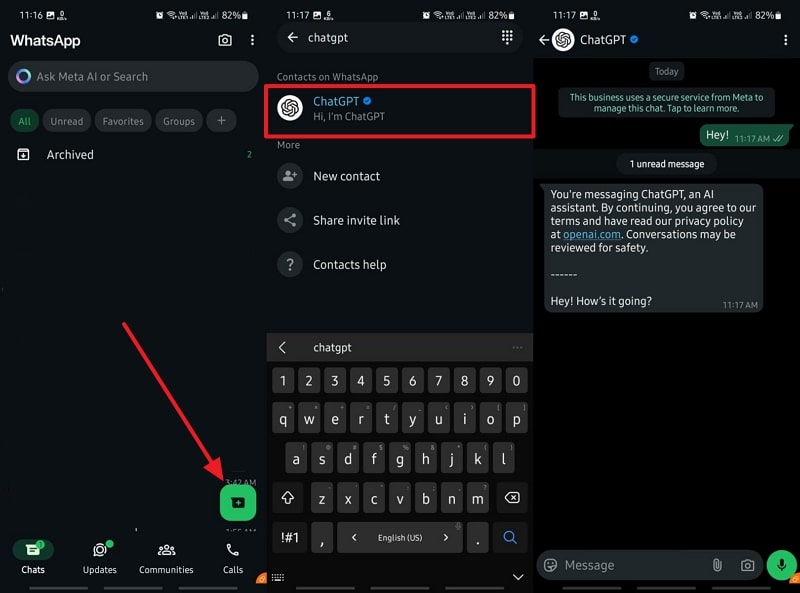Attach a file with the paperclip icon
The height and width of the screenshot is (593, 800).
(717, 565)
